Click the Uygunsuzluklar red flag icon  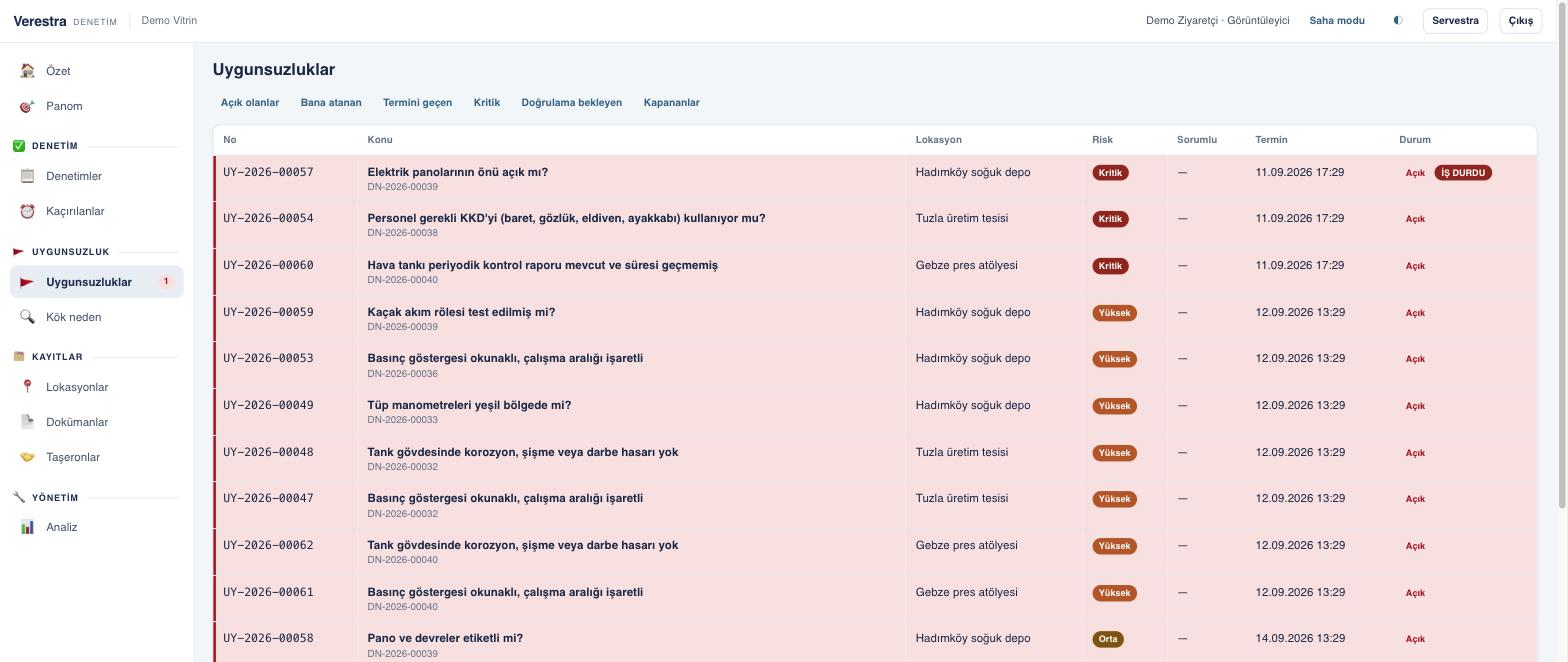tap(27, 282)
